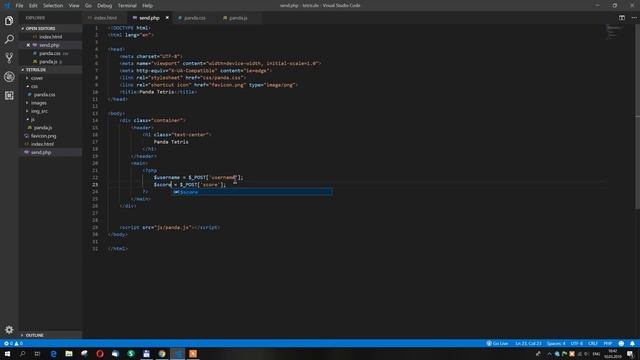Open the Chrome taskbar icon
This screenshot has height=360, width=640.
(162, 353)
